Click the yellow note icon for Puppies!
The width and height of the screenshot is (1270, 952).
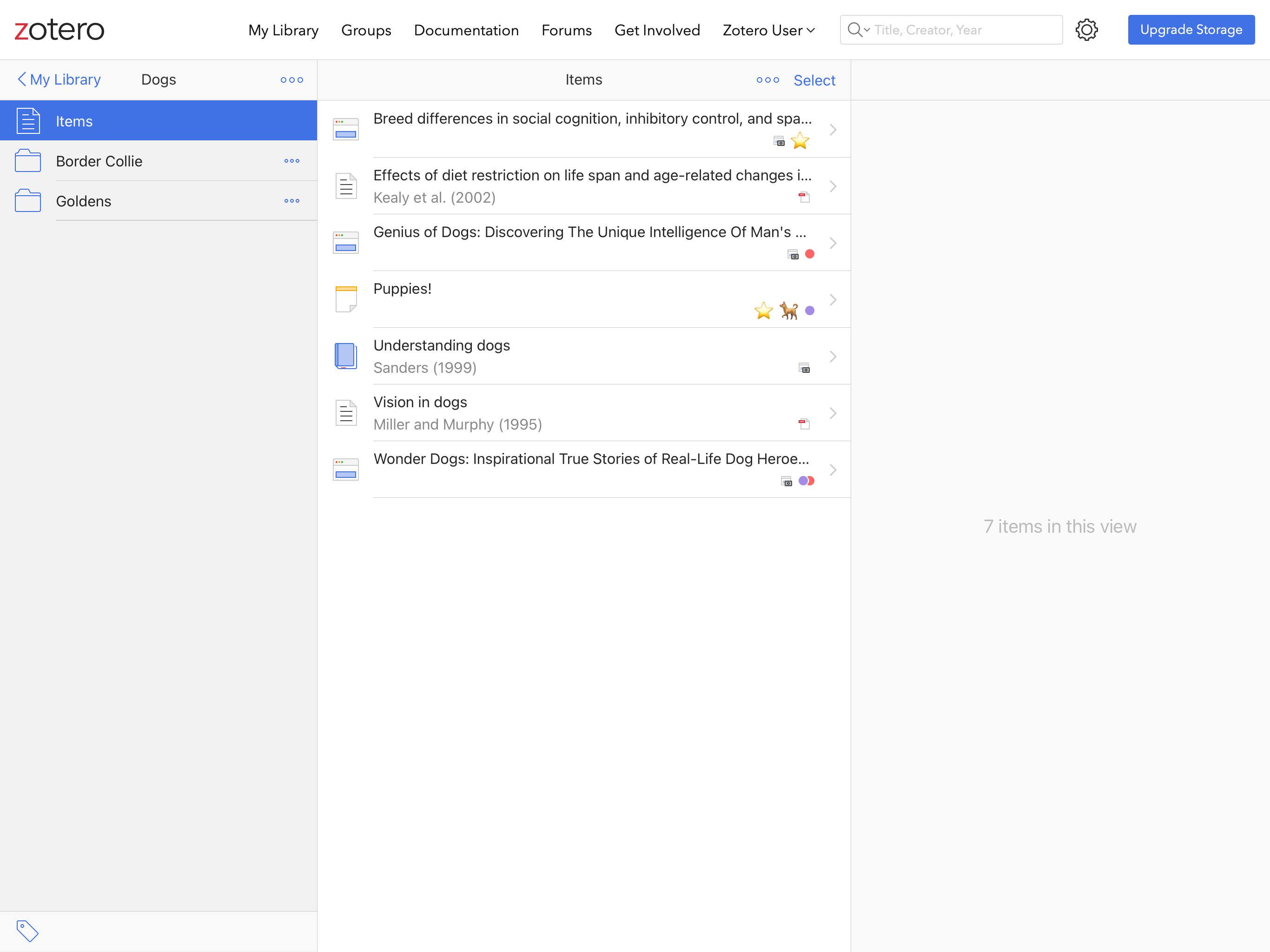coord(346,299)
